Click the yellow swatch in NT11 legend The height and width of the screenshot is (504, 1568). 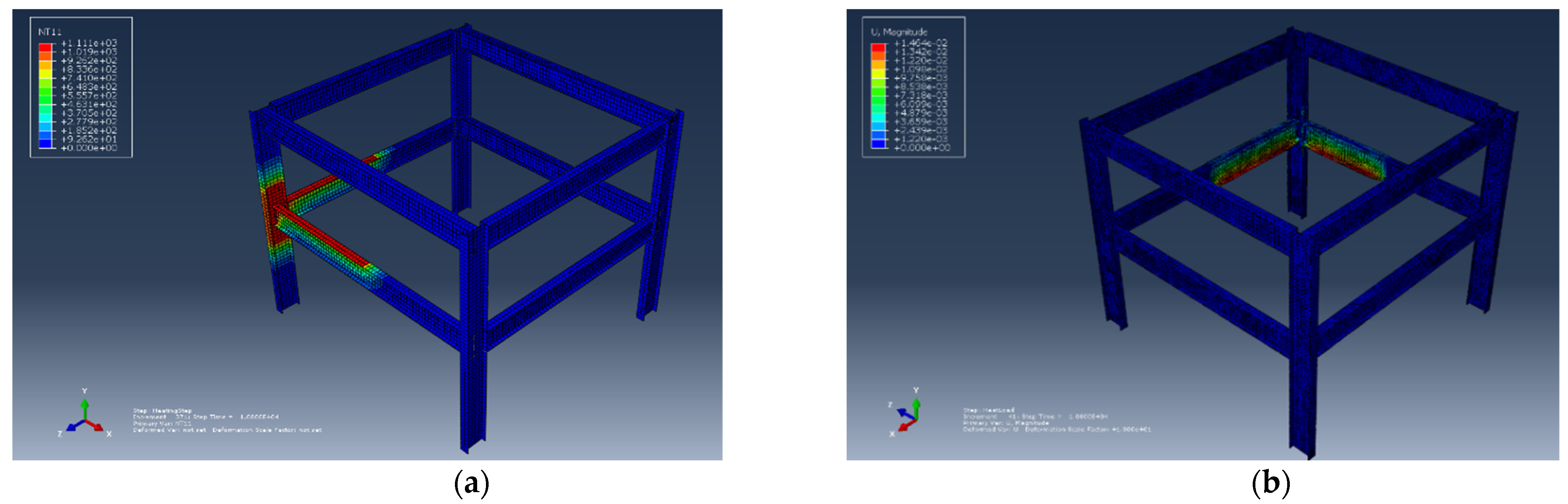(45, 73)
